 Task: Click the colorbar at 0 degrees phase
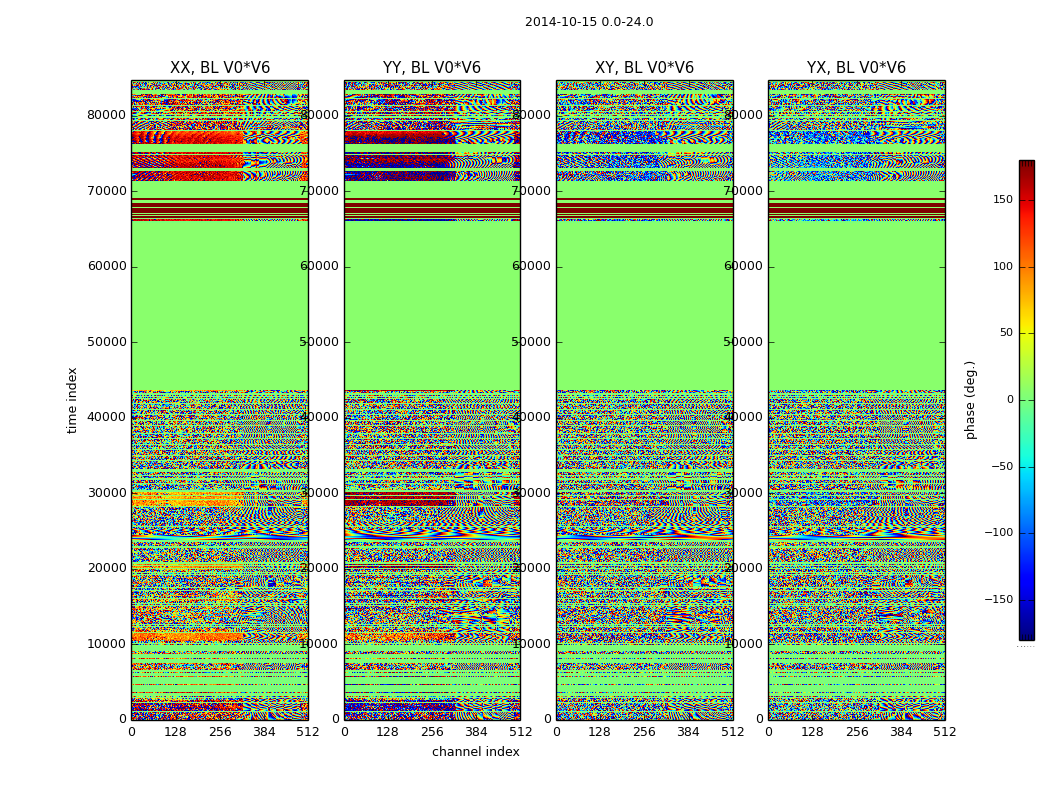(1027, 400)
